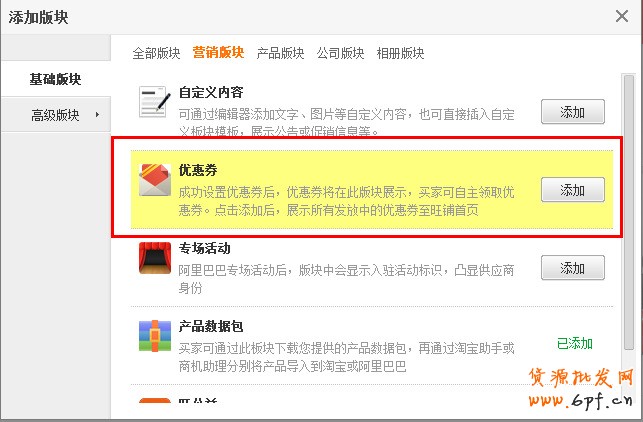Click the 优惠券 envelope icon
The height and width of the screenshot is (422, 643).
[155, 180]
